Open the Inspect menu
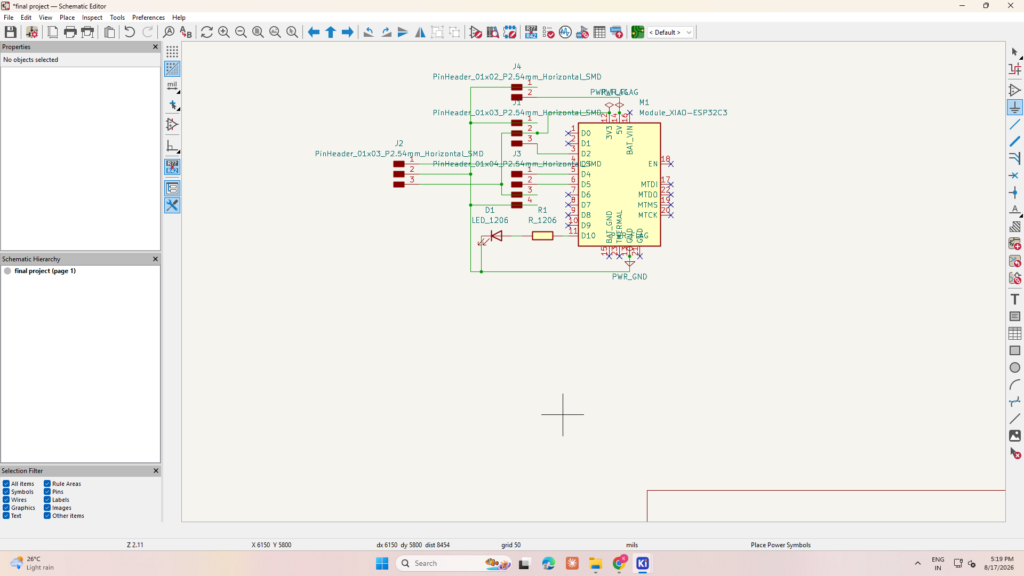 92,18
